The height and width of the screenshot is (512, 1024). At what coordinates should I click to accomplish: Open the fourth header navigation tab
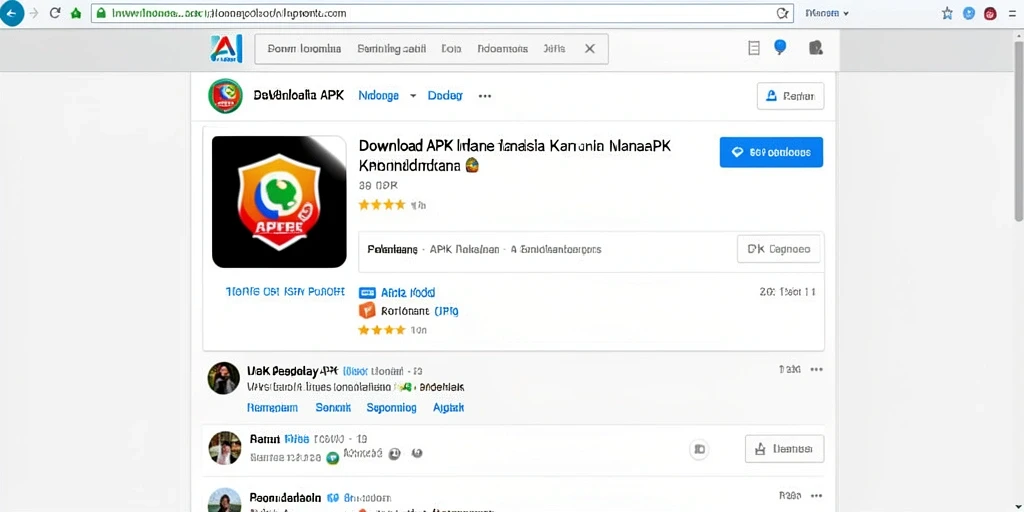tap(502, 48)
